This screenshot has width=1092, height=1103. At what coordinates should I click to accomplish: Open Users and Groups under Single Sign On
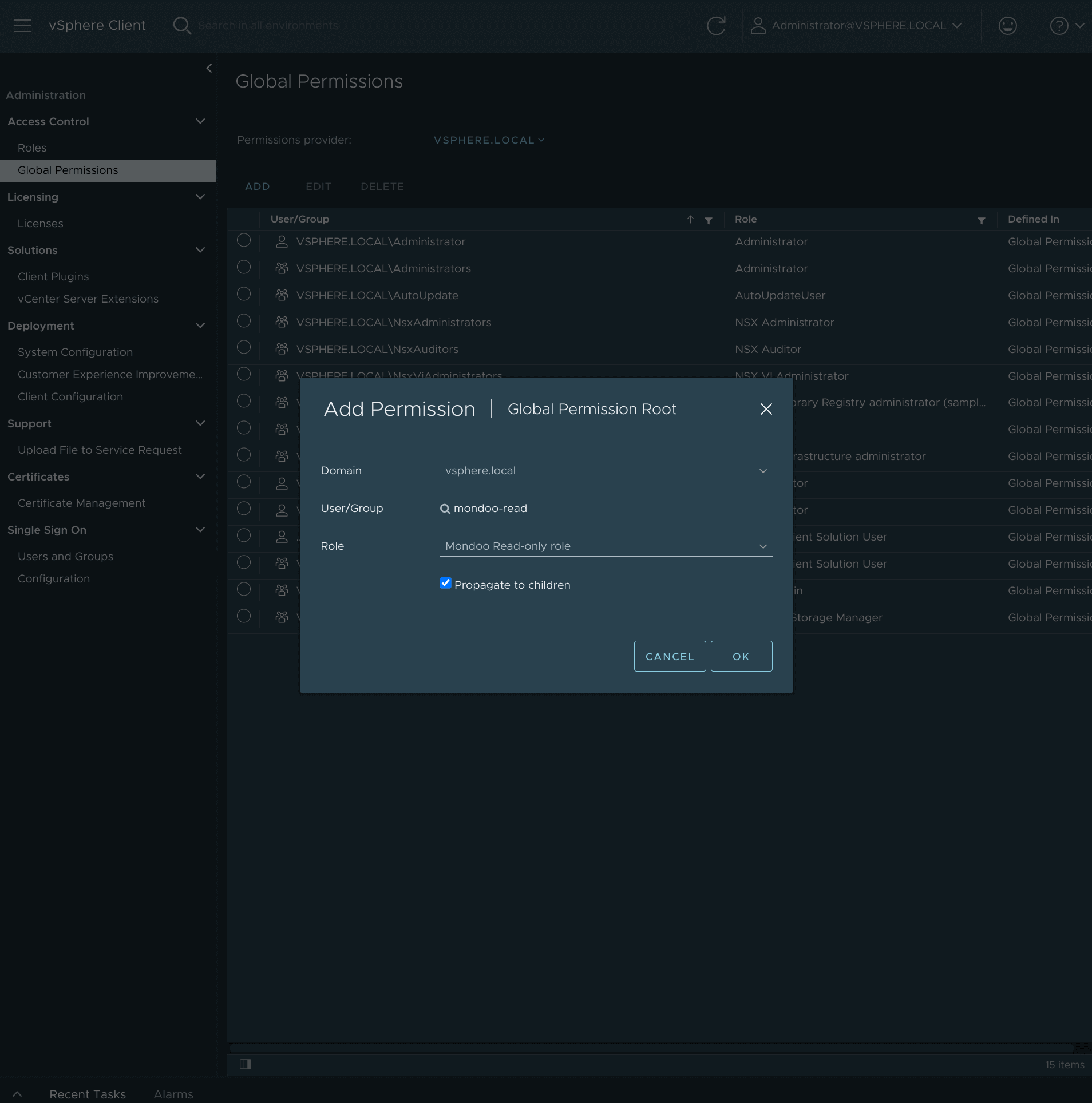pyautogui.click(x=65, y=556)
